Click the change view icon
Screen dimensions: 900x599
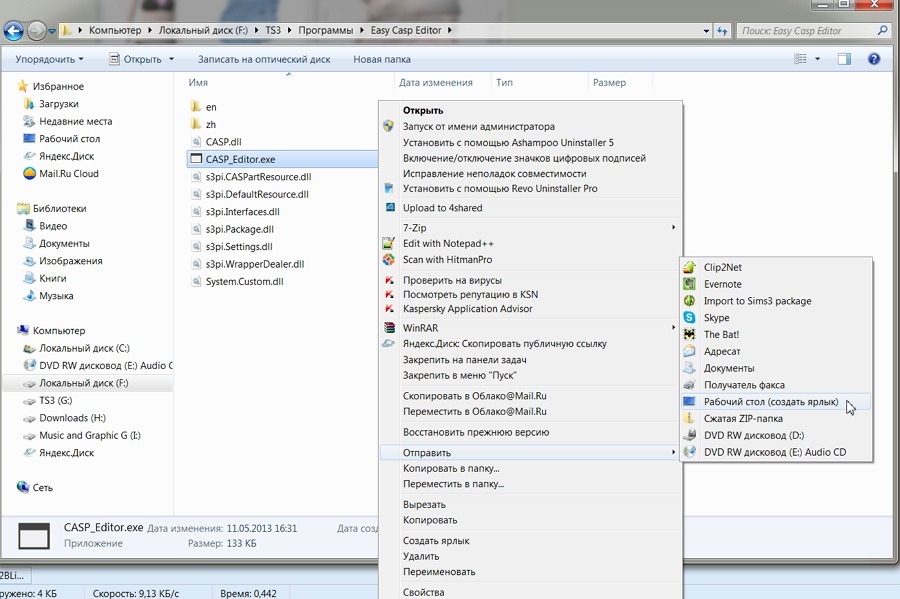click(x=800, y=59)
